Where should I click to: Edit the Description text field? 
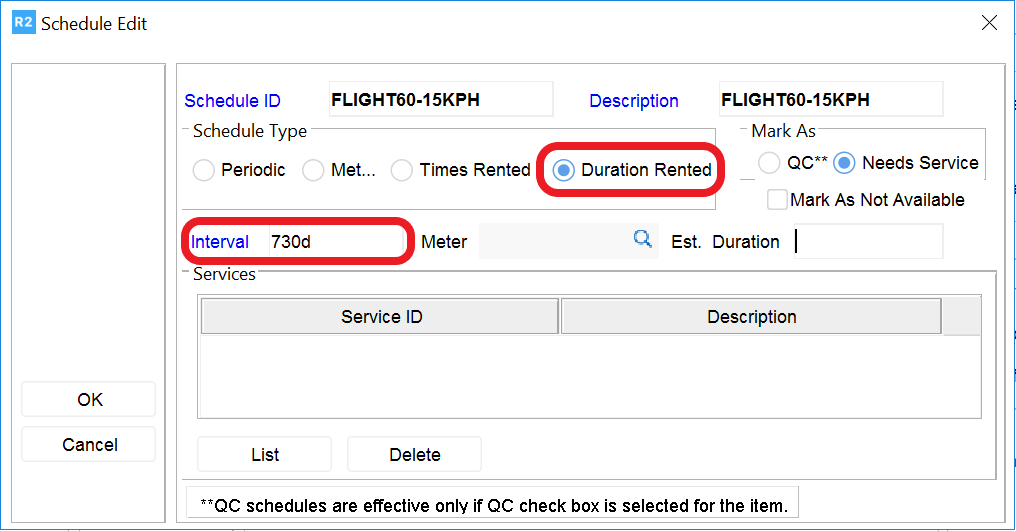pos(830,100)
